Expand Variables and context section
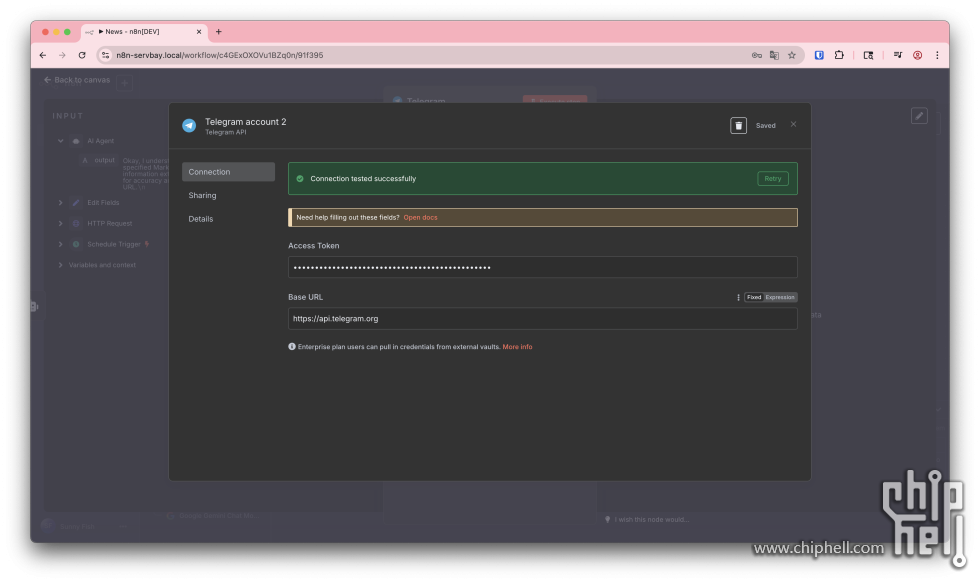 click(x=61, y=265)
